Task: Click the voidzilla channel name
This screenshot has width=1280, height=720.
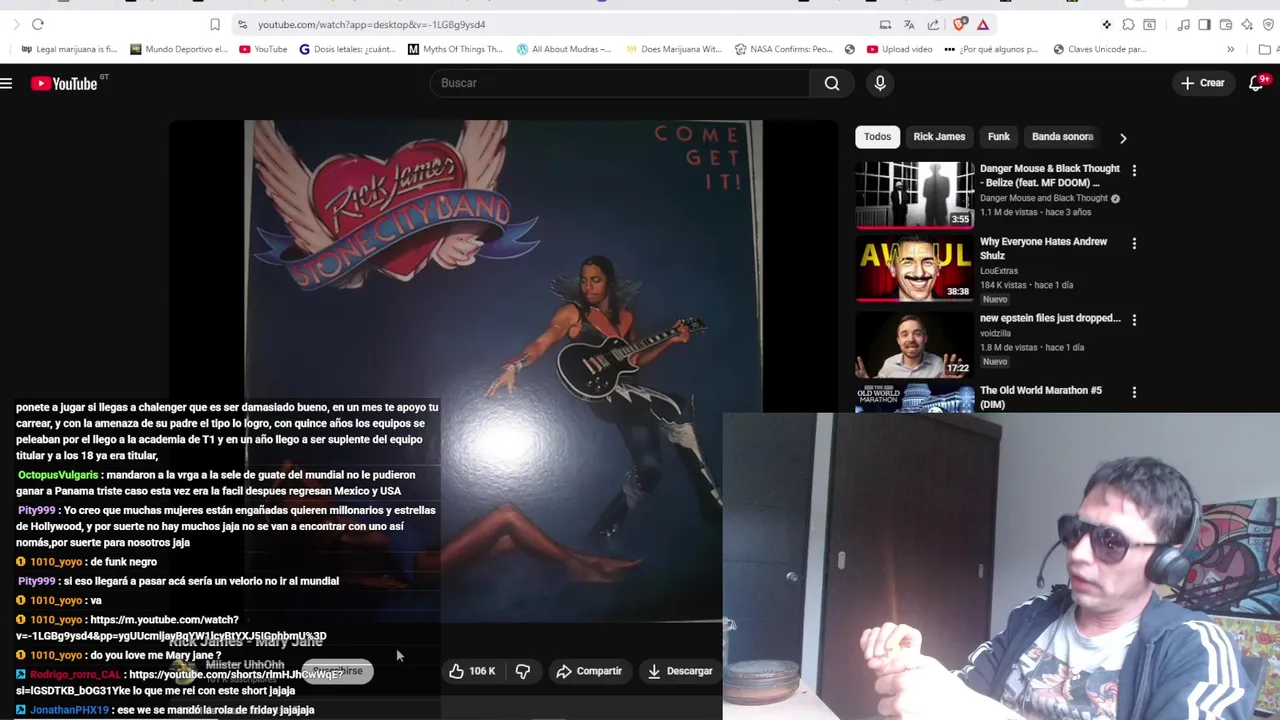Action: coord(995,333)
